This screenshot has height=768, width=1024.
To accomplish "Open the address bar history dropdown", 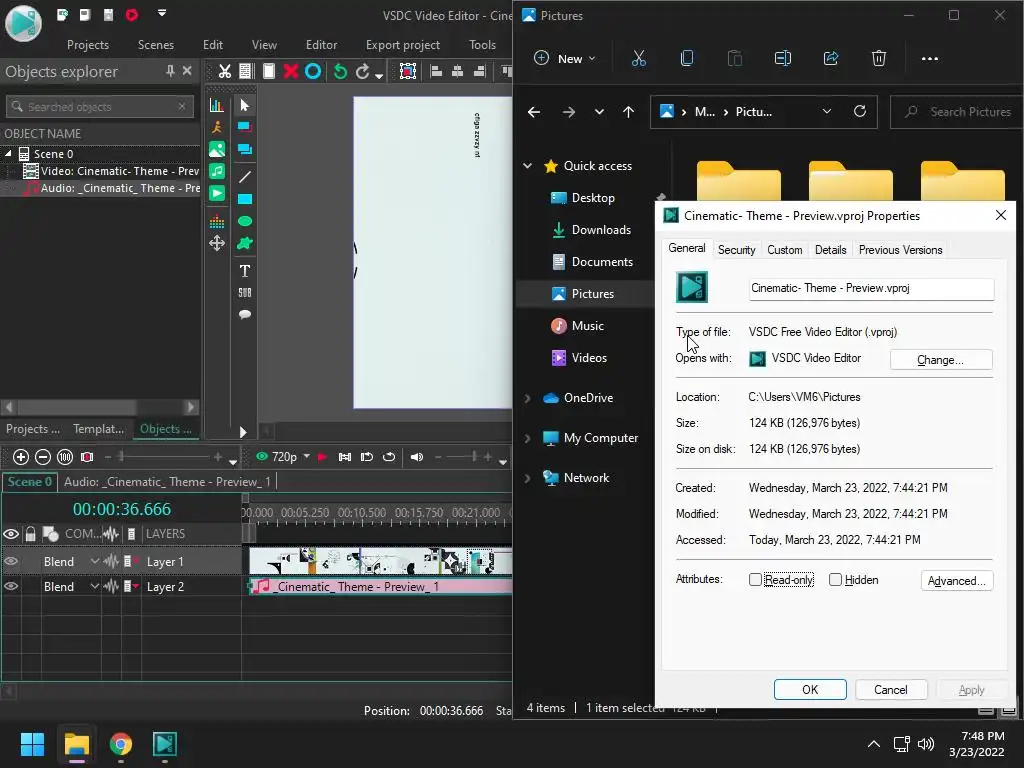I will click(827, 112).
